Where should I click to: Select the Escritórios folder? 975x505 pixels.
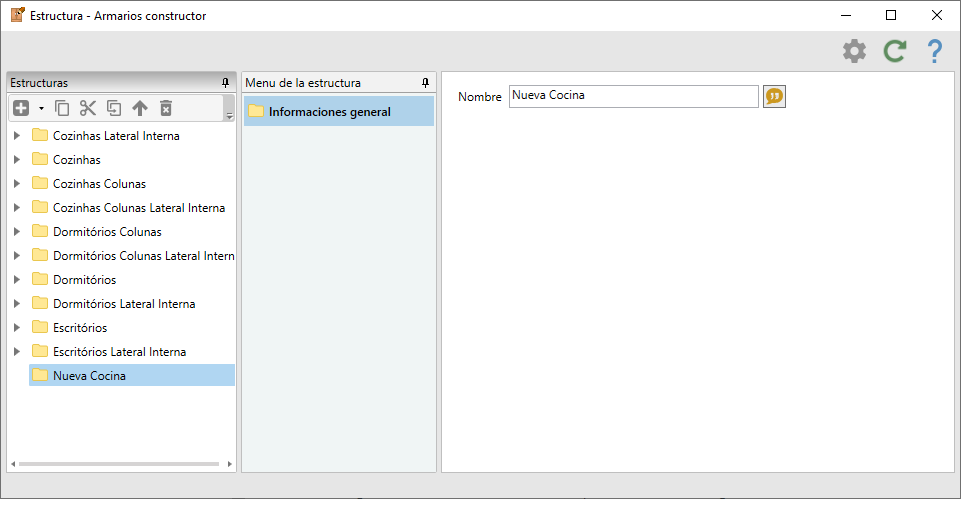pos(69,328)
